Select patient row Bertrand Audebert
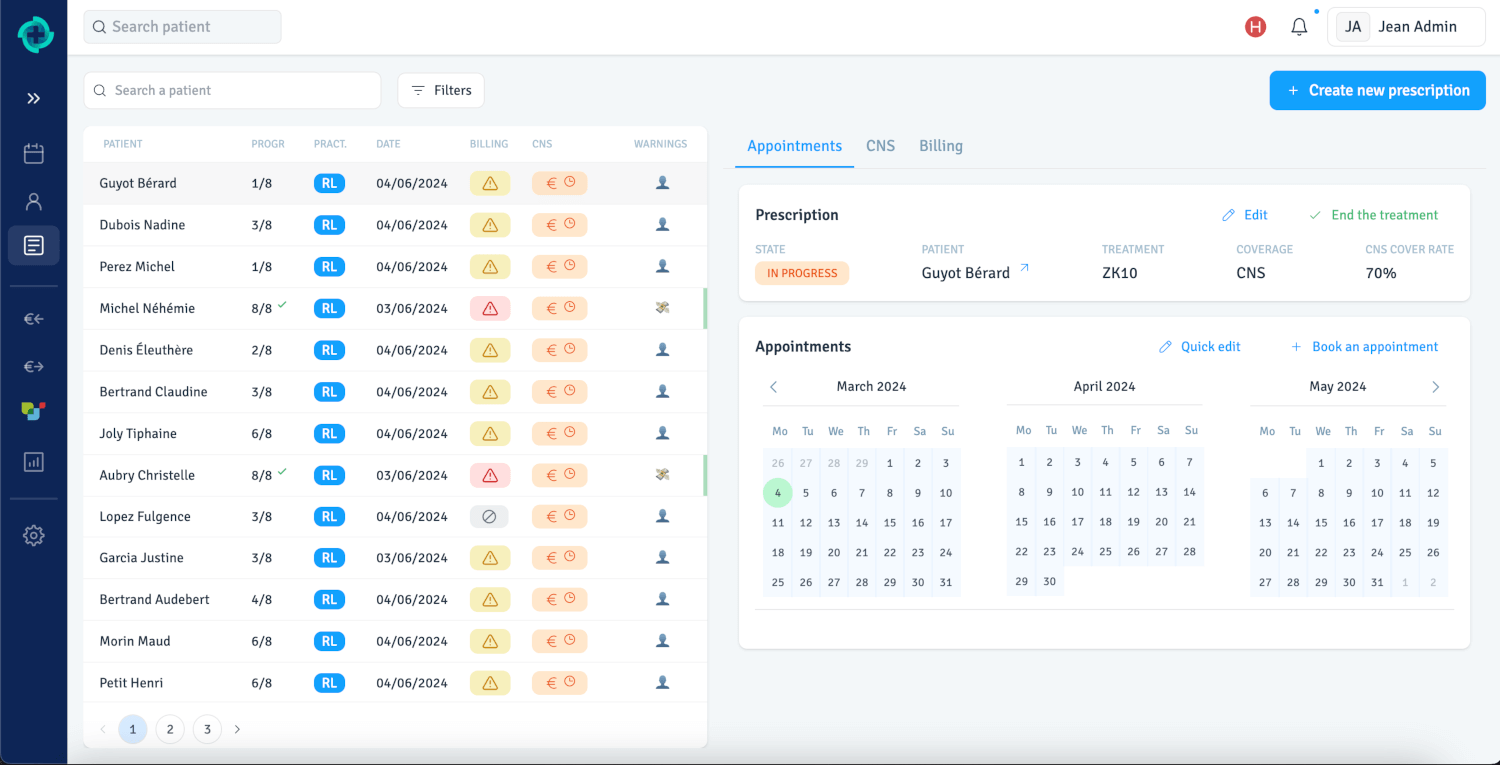The image size is (1500, 765). tap(395, 600)
